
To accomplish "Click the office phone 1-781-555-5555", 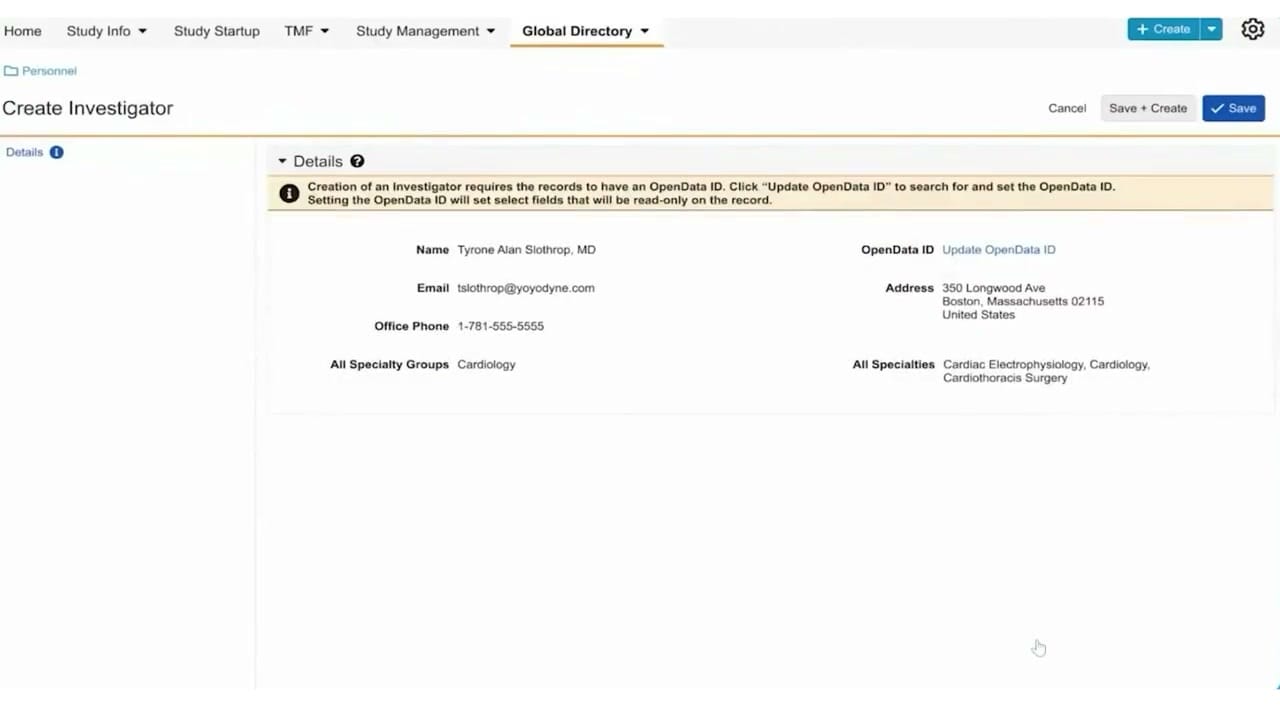I will click(501, 326).
